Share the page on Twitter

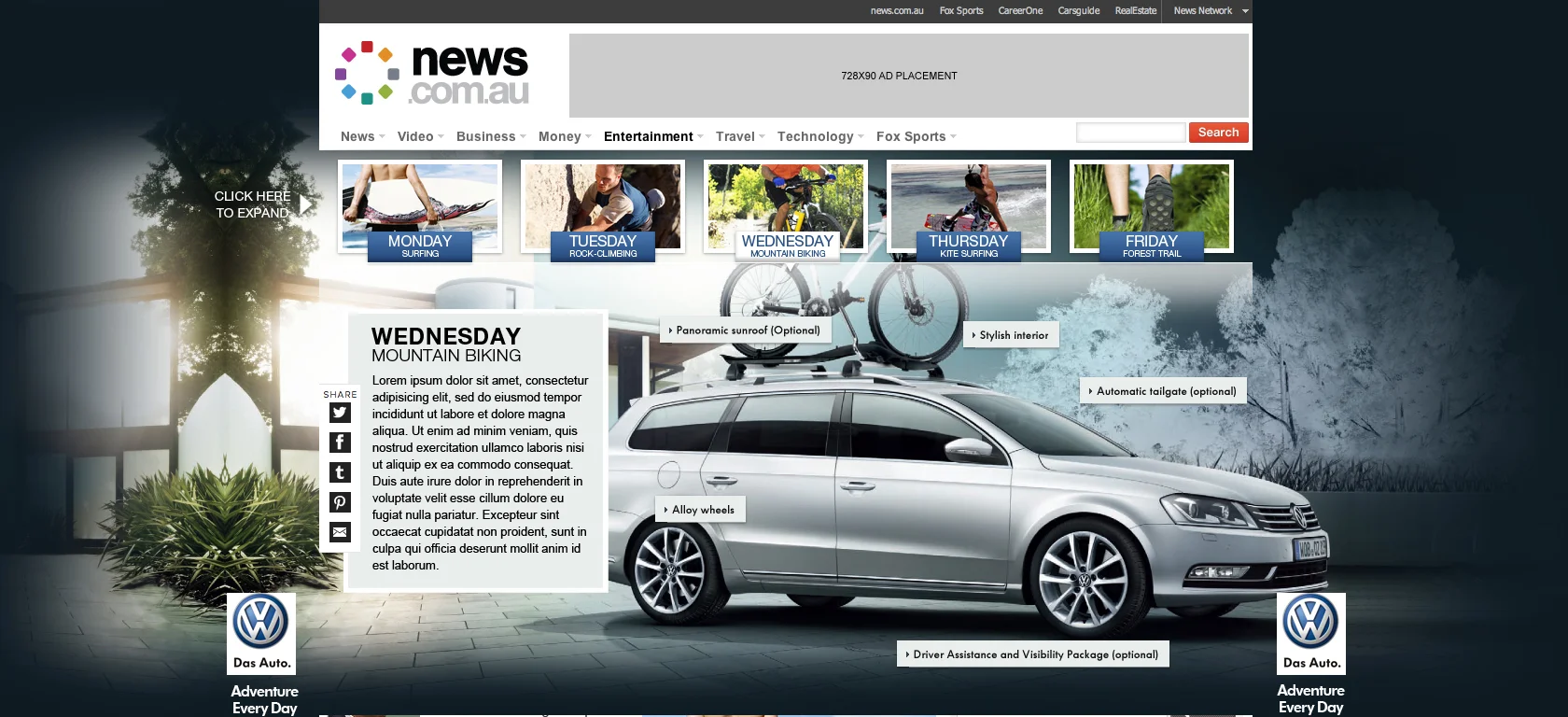tap(340, 413)
